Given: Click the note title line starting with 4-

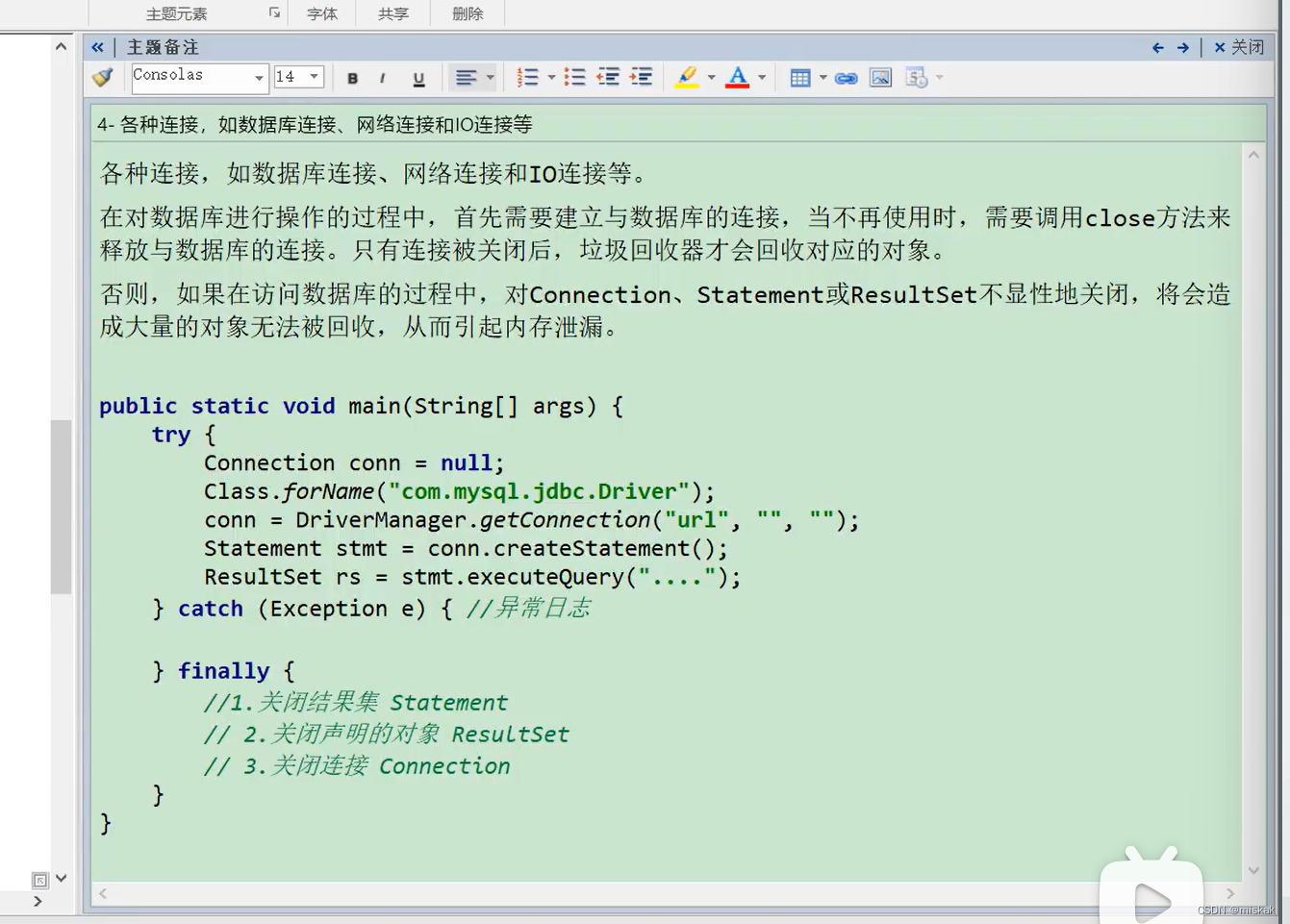Looking at the screenshot, I should (315, 125).
